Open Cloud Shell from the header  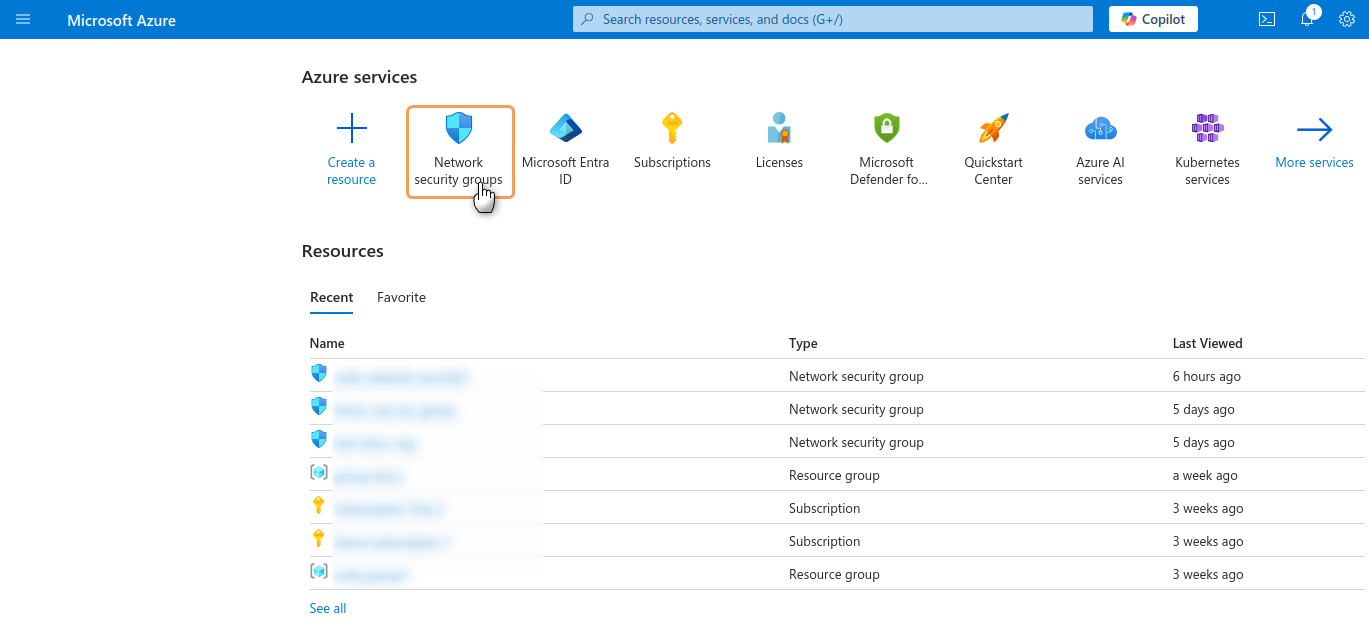1267,19
